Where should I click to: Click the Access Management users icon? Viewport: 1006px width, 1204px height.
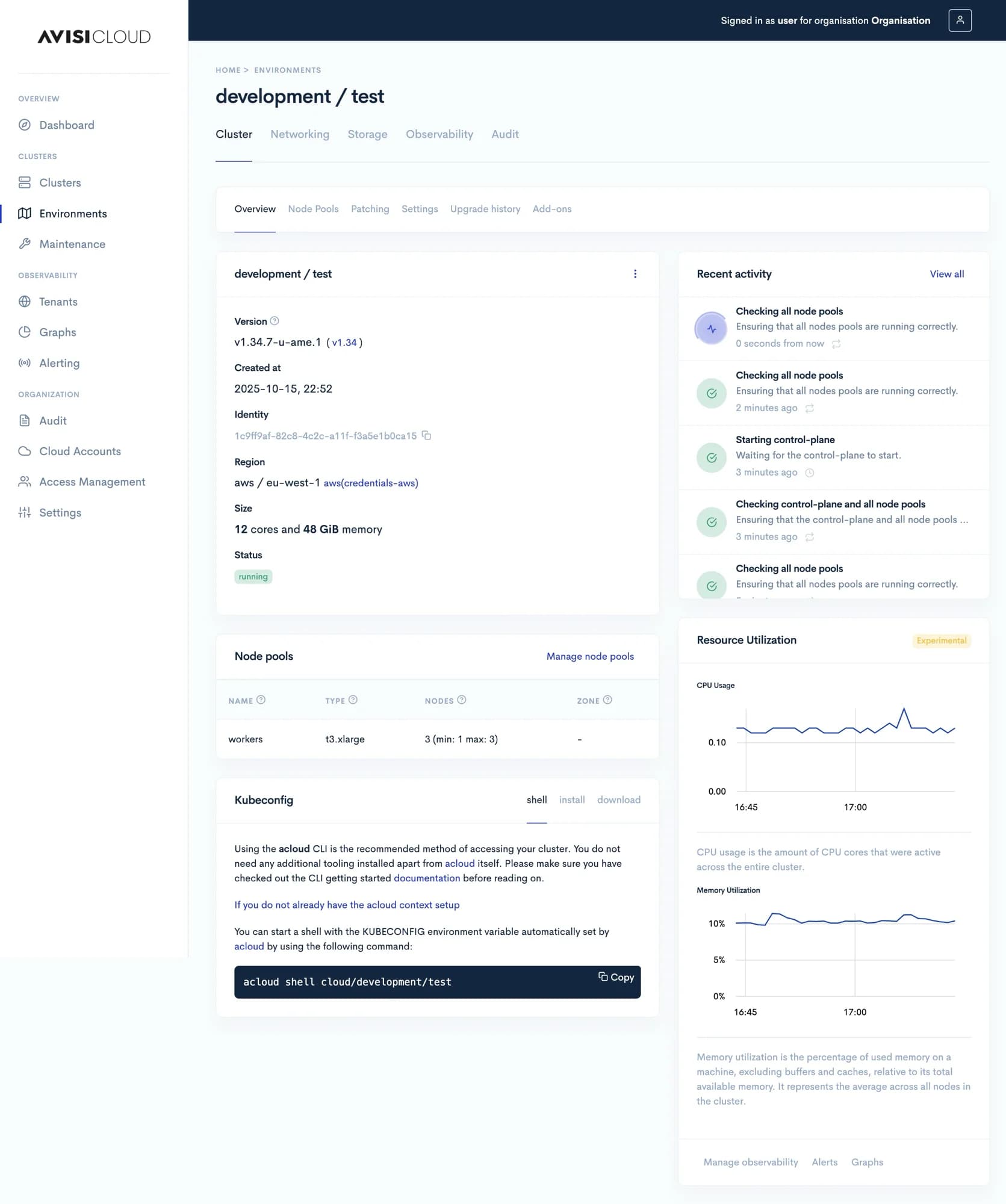25,482
